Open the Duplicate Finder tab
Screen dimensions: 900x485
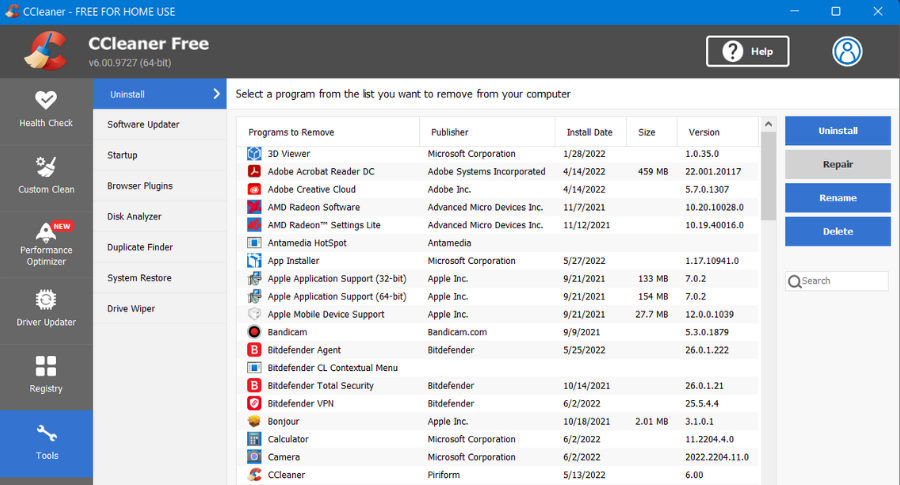[160, 247]
